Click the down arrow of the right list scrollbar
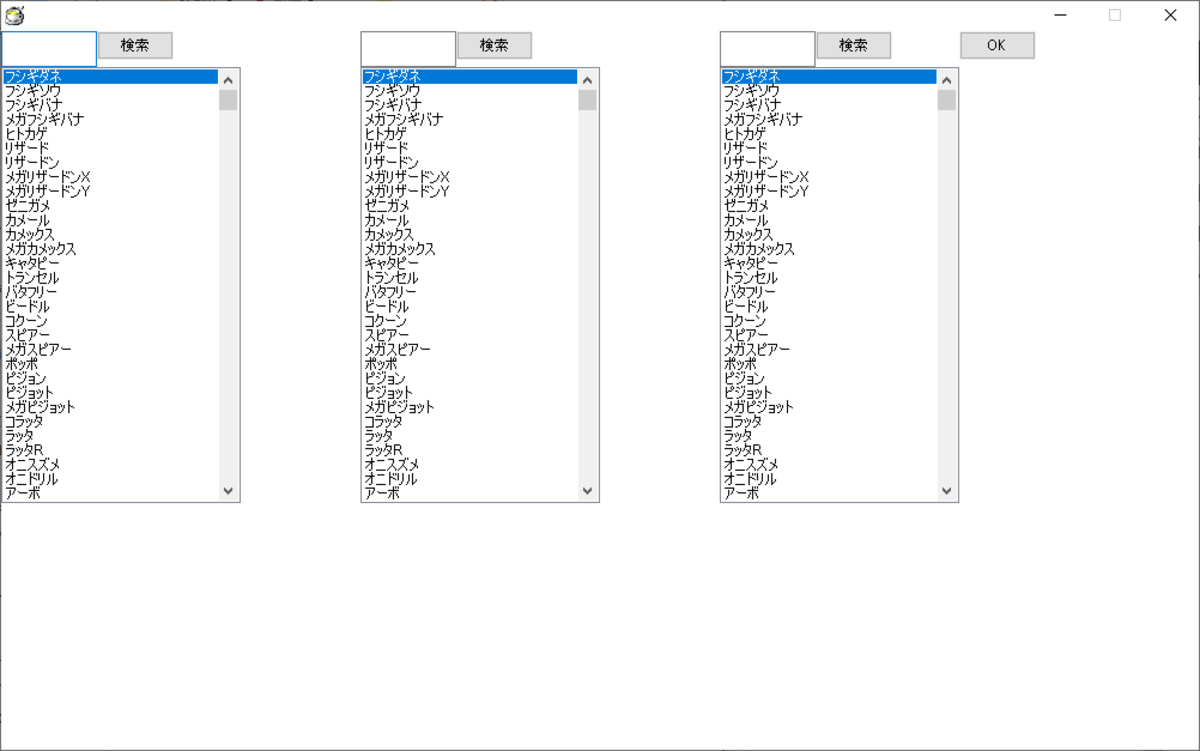This screenshot has height=751, width=1200. point(946,491)
